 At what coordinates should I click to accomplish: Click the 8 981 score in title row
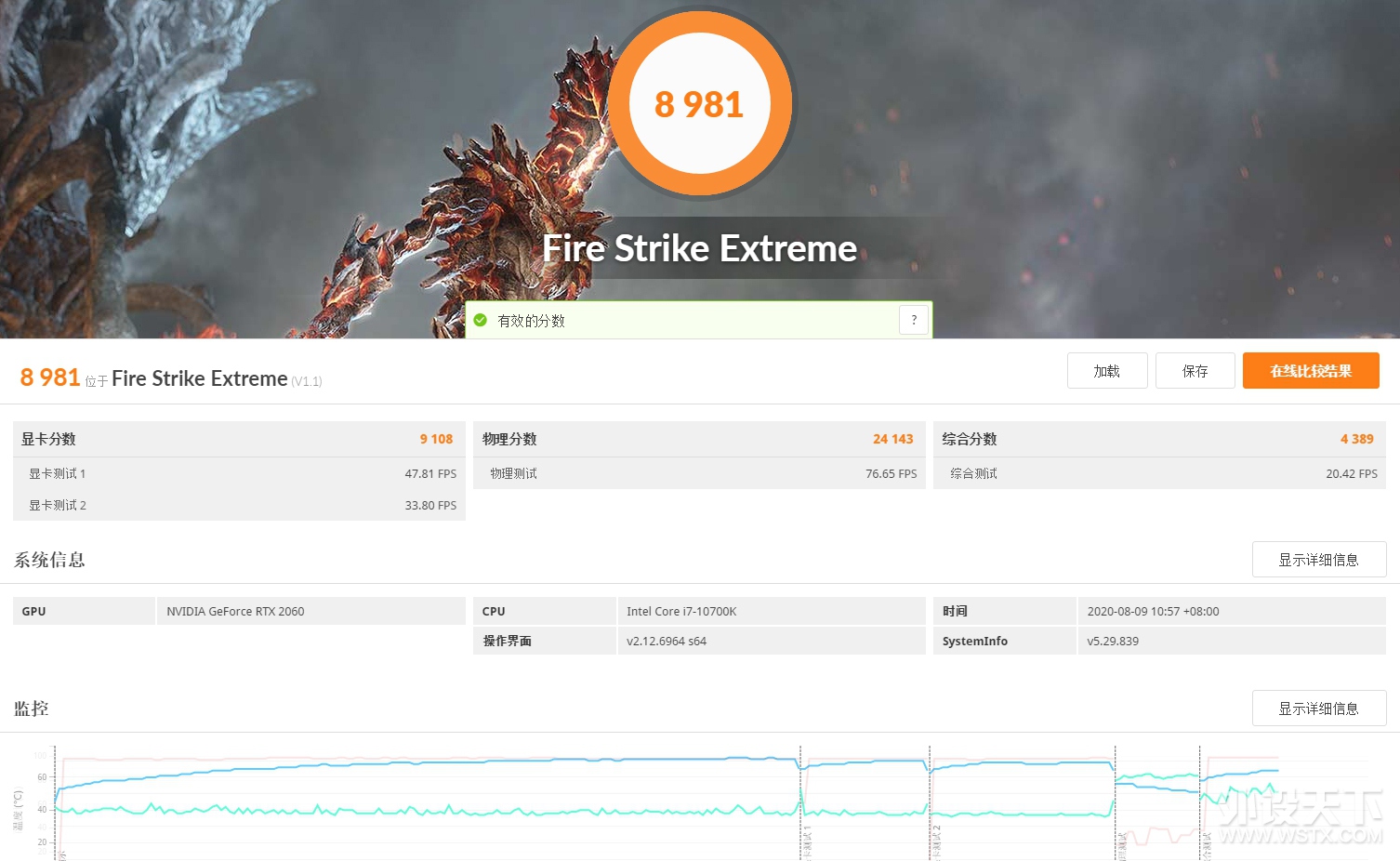[50, 377]
